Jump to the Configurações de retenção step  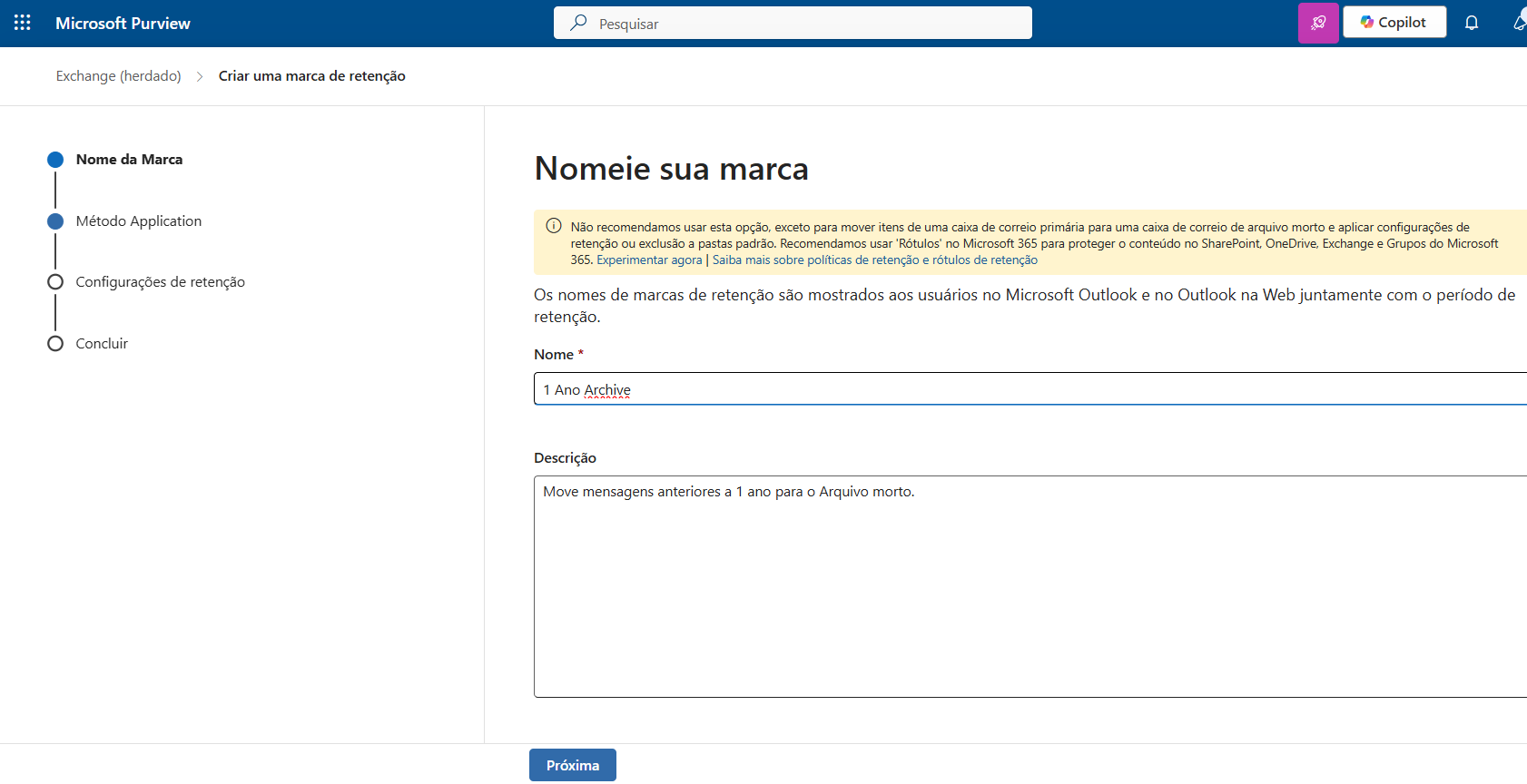(x=160, y=282)
